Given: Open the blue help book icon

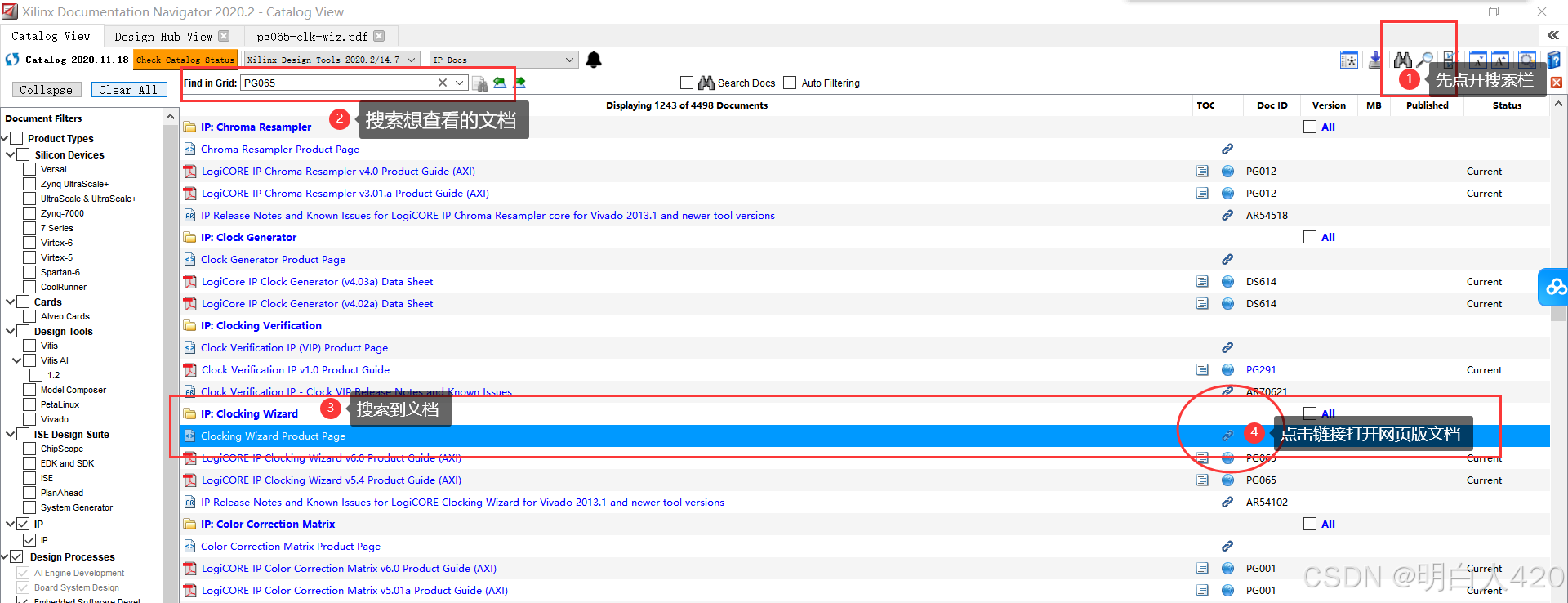Looking at the screenshot, I should [x=1553, y=60].
